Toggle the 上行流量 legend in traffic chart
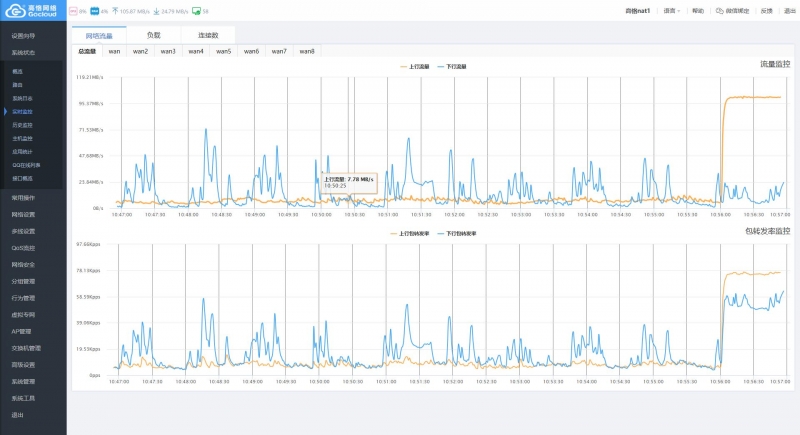The height and width of the screenshot is (435, 800). tap(416, 66)
